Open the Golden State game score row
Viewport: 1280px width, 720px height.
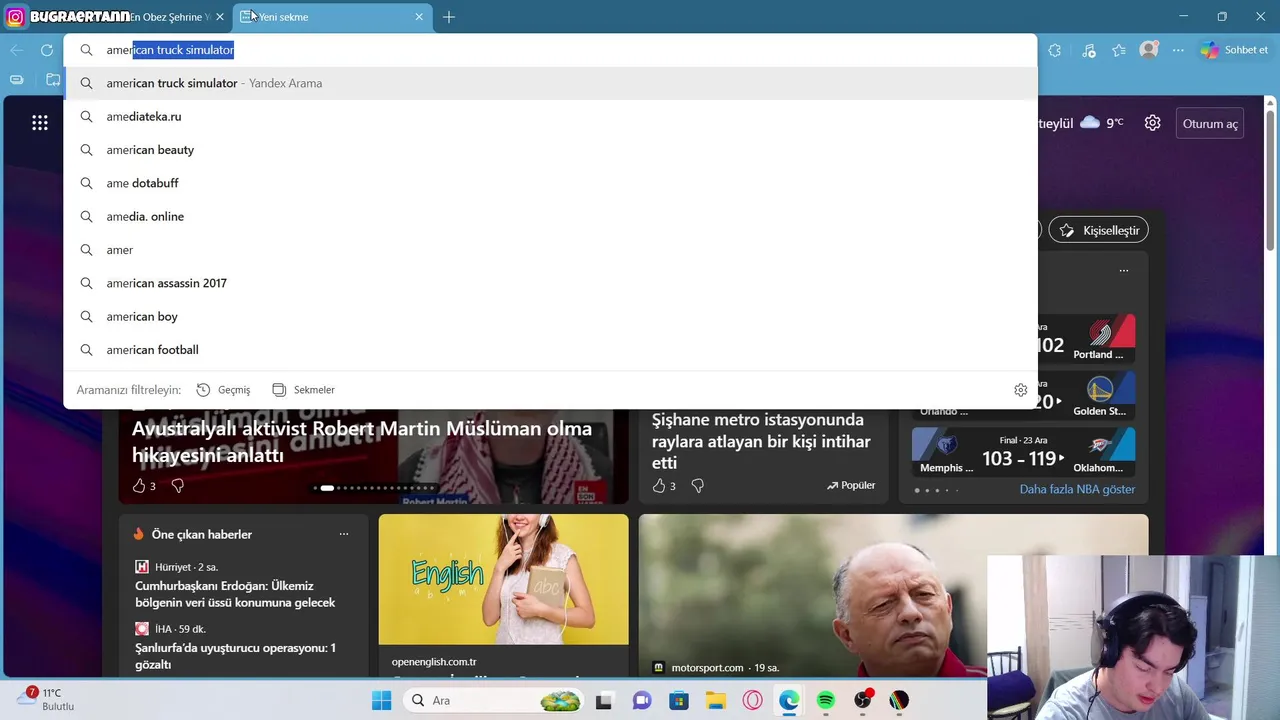tap(1085, 395)
